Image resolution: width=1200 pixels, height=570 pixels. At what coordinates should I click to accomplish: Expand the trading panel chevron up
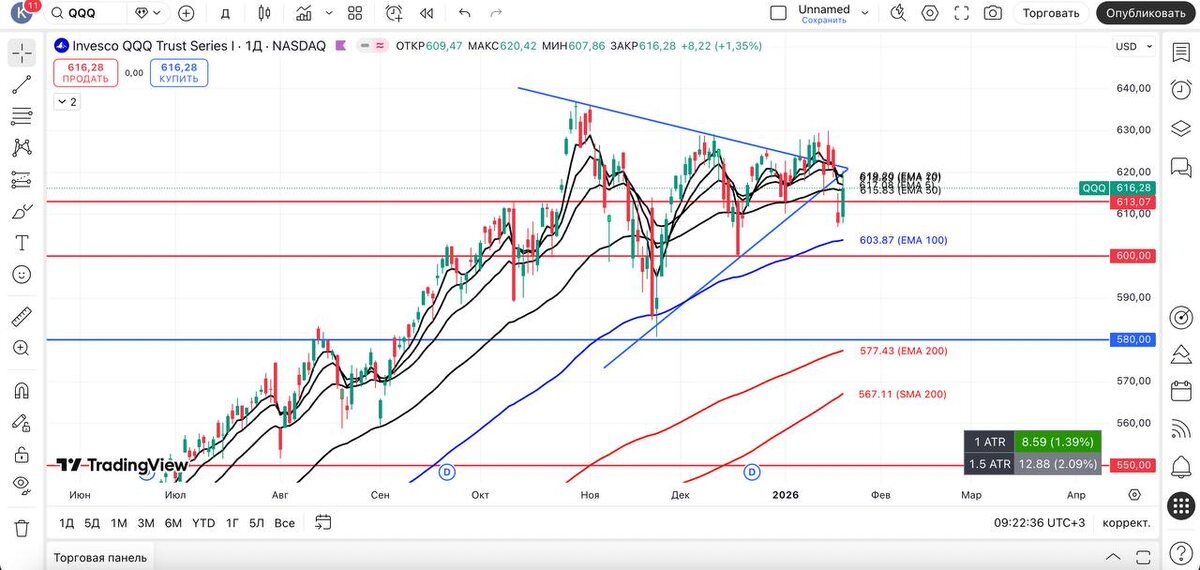(x=1114, y=556)
